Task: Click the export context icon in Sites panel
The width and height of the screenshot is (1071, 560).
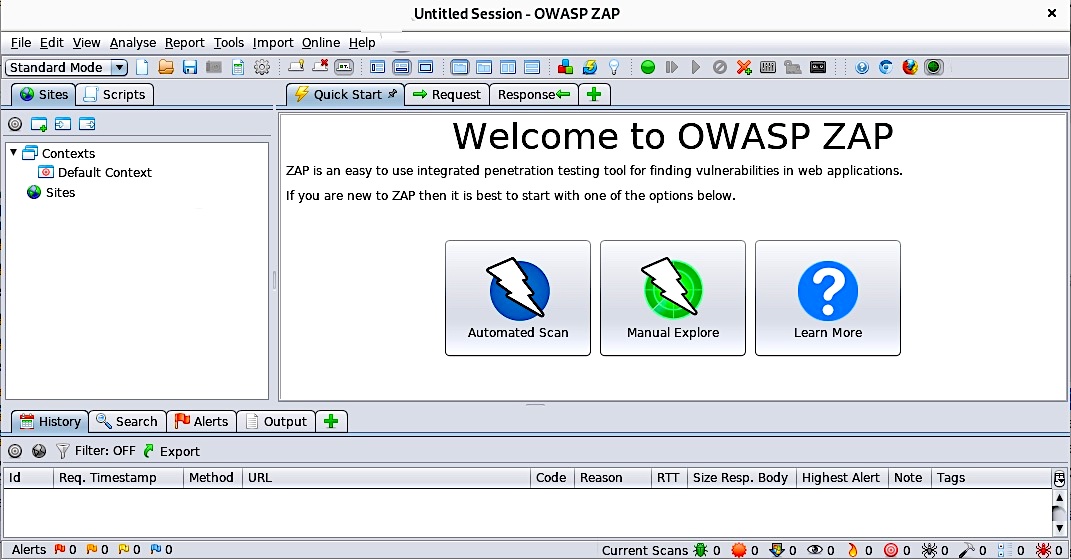Action: pyautogui.click(x=87, y=124)
